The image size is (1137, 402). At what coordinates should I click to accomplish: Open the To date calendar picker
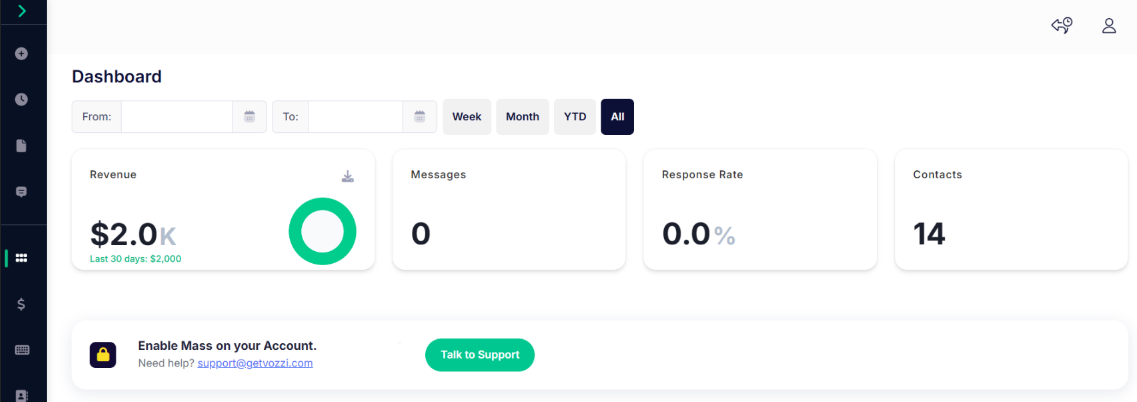pyautogui.click(x=420, y=117)
